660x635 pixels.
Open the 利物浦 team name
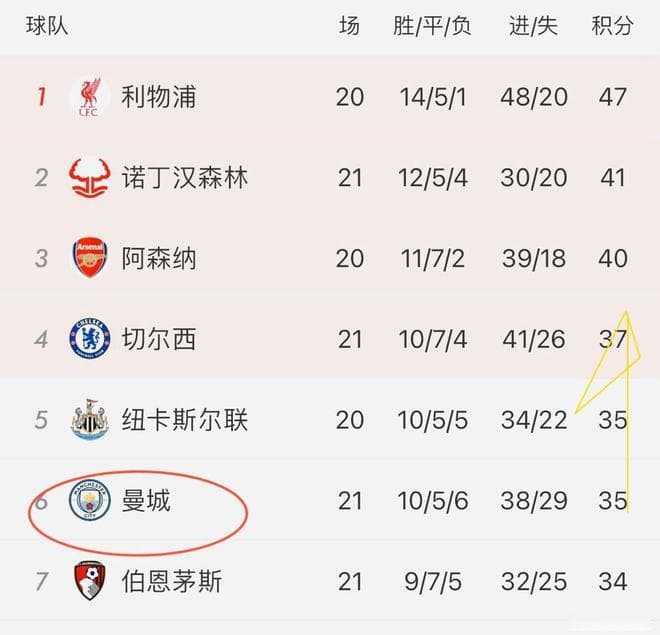pyautogui.click(x=159, y=97)
